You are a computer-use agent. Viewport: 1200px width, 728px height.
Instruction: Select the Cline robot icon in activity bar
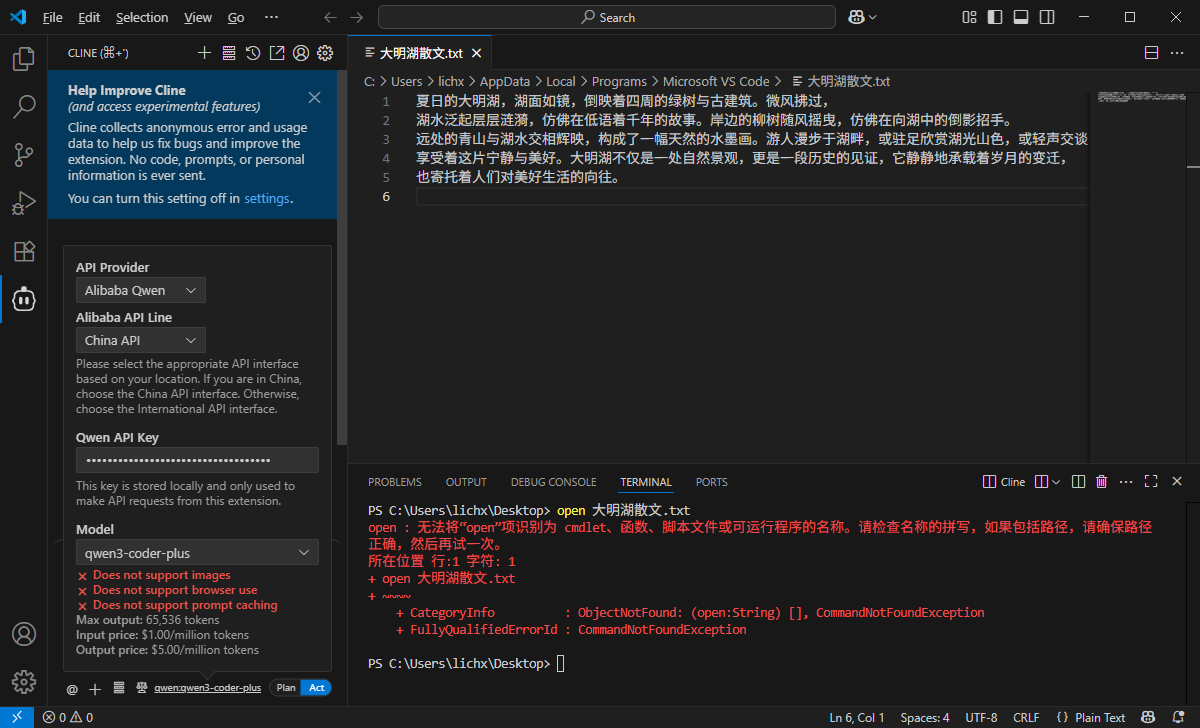(x=23, y=298)
